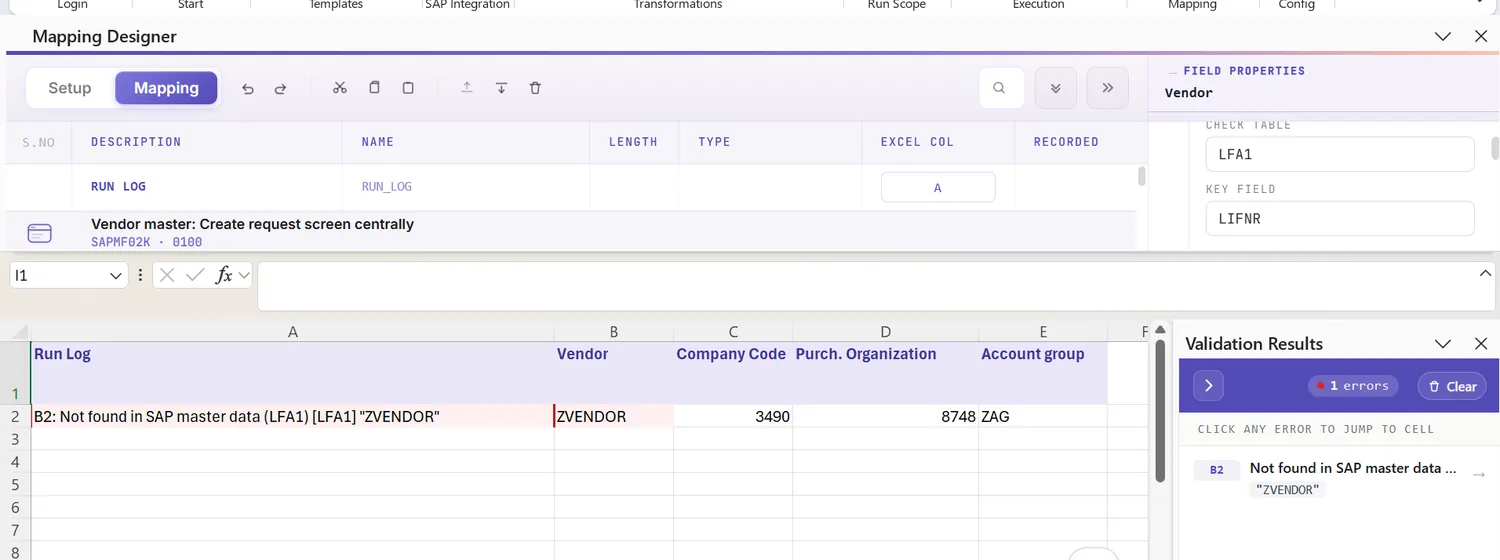Select column C header

point(733,332)
